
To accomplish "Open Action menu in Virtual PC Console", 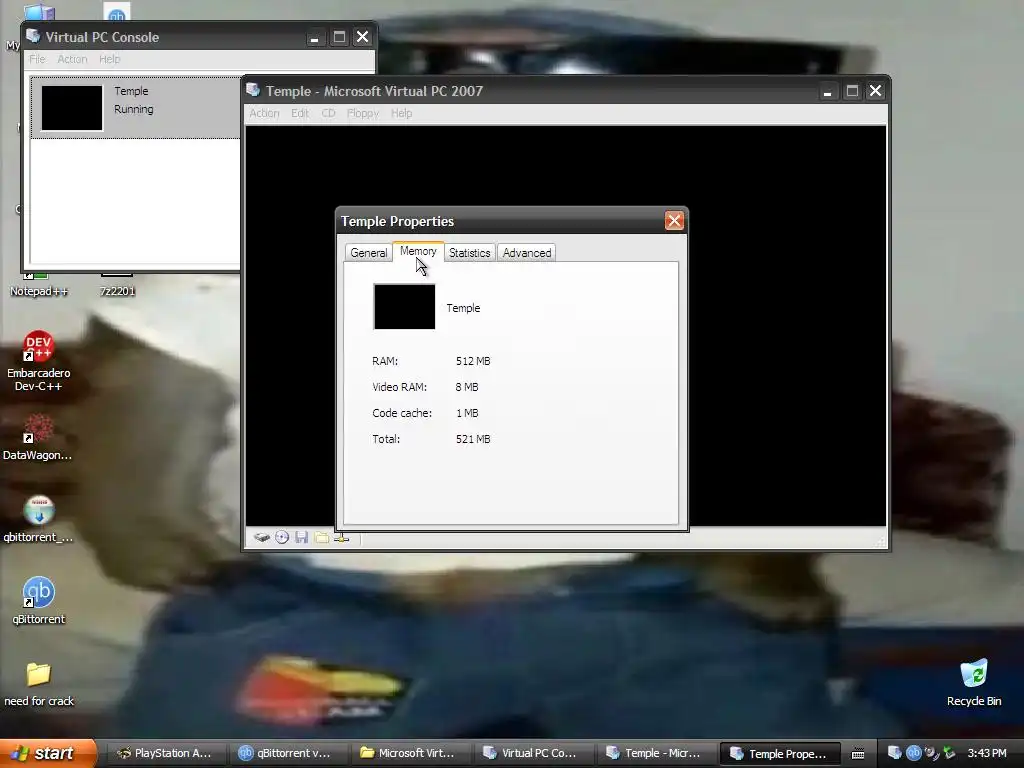I will tap(72, 59).
